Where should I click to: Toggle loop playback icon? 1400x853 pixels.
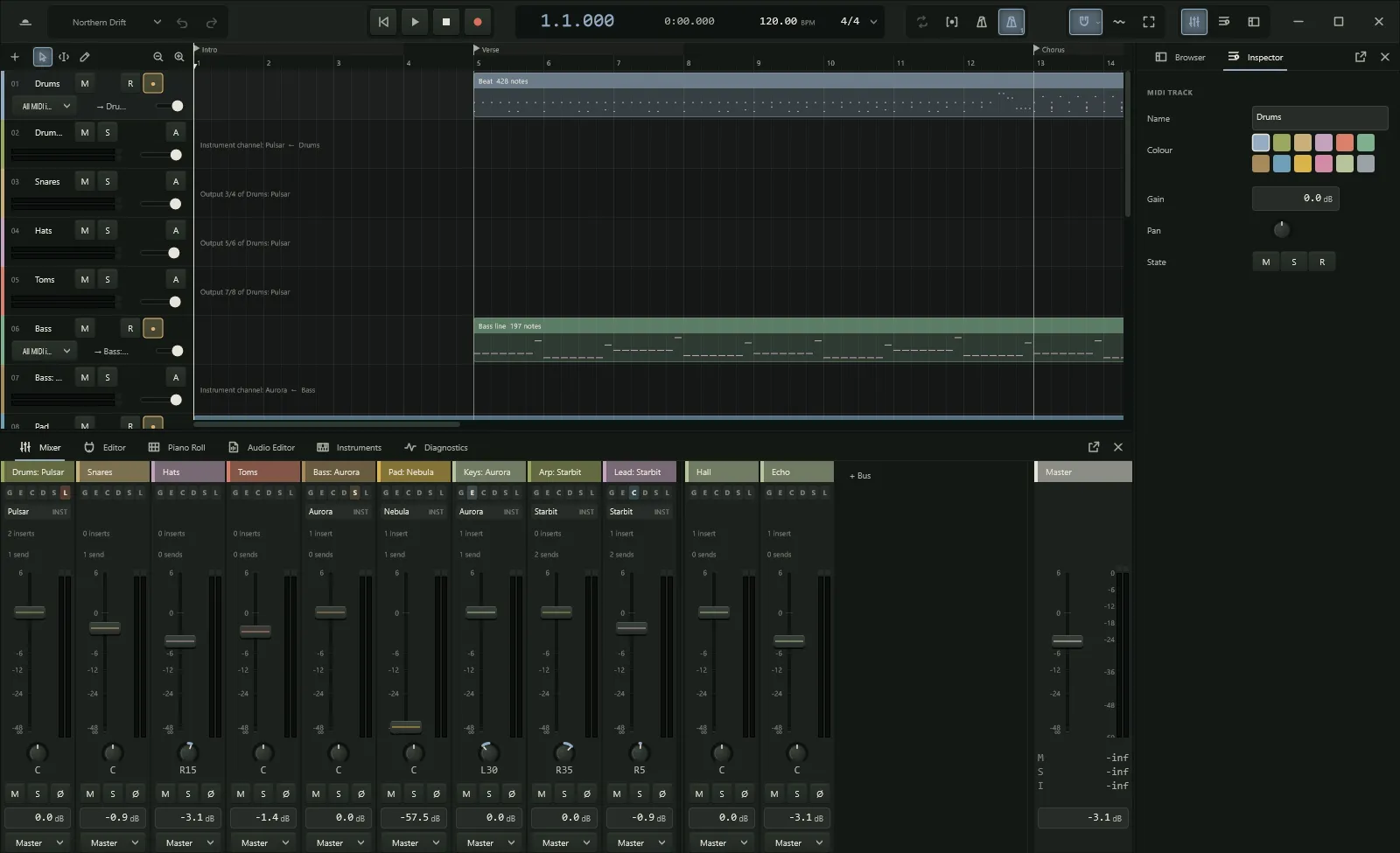coord(922,22)
